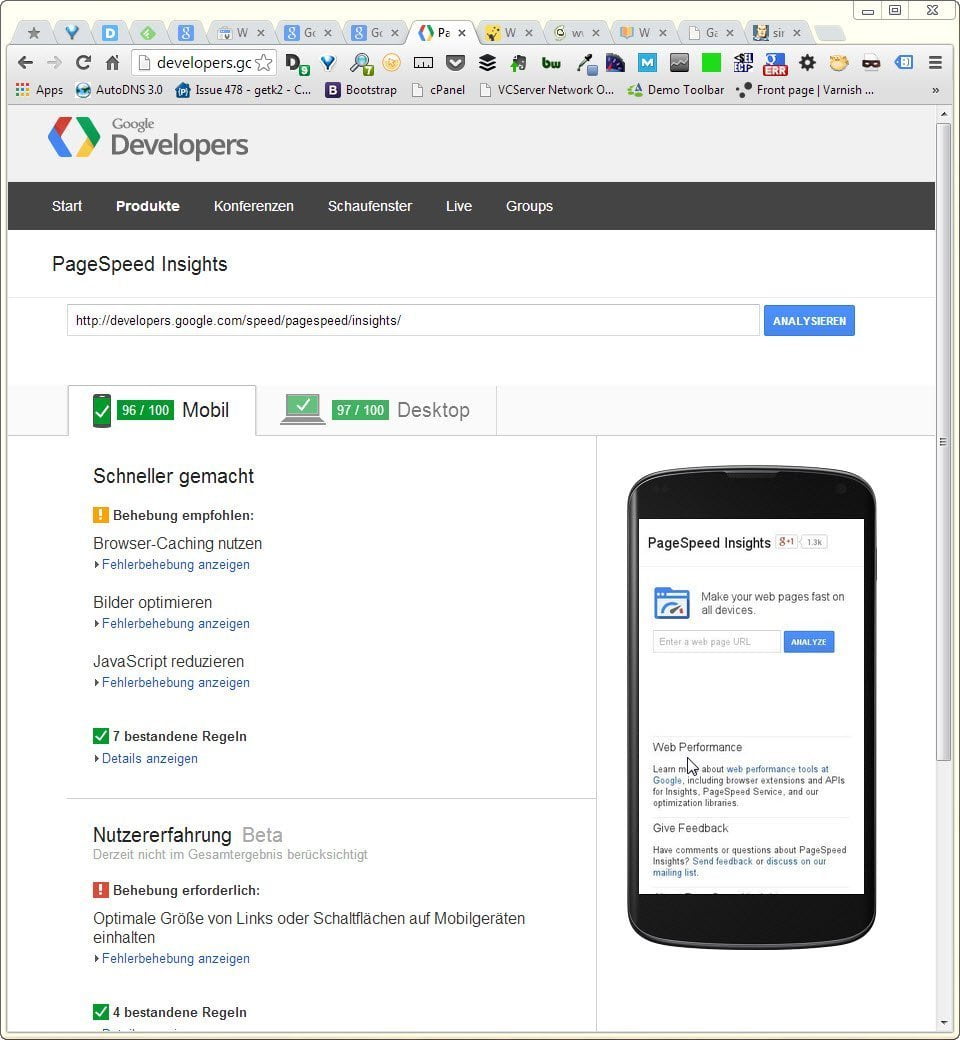
Task: Open the Chrome hamburger menu
Action: point(935,63)
